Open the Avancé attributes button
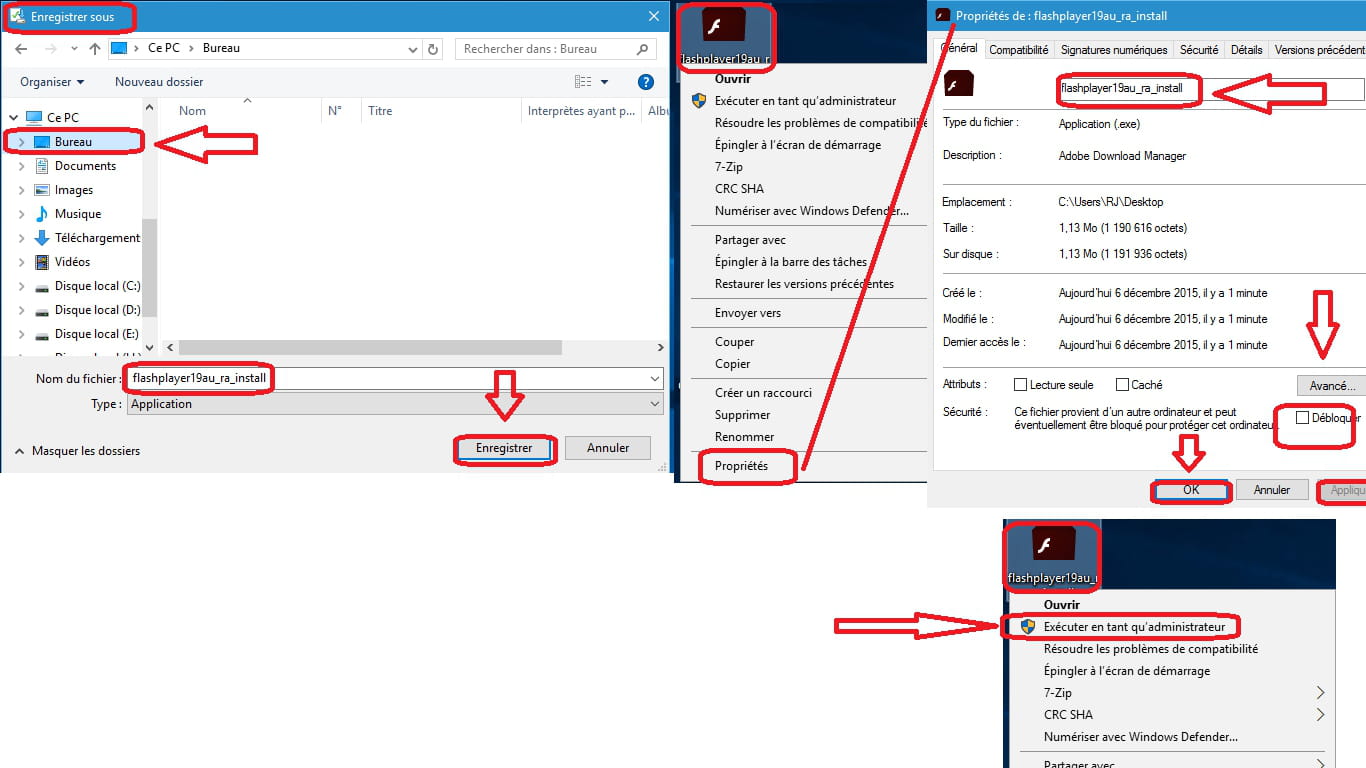1366x768 pixels. pos(1331,385)
